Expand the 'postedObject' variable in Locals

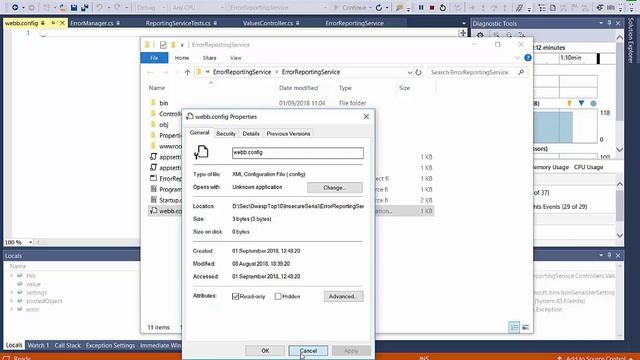[x=11, y=301]
